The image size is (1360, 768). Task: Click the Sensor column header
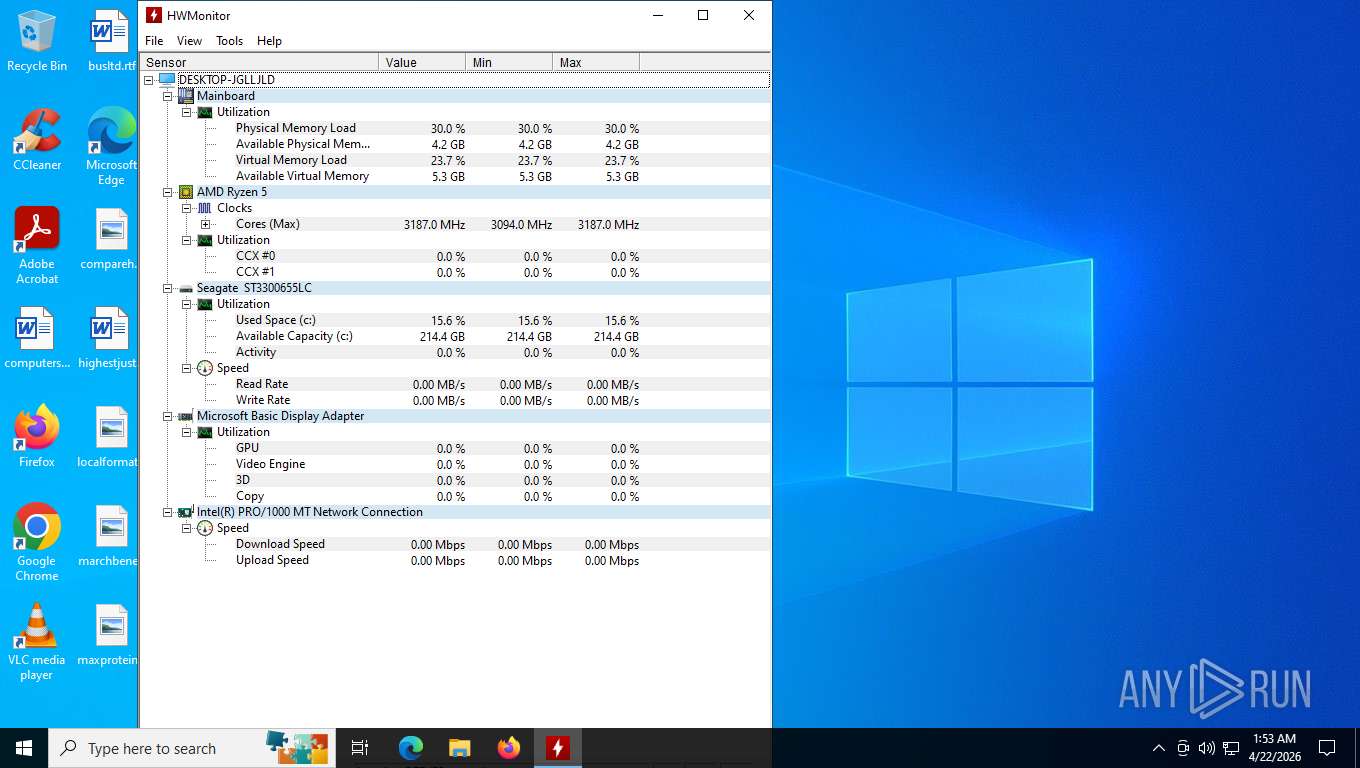(x=259, y=62)
